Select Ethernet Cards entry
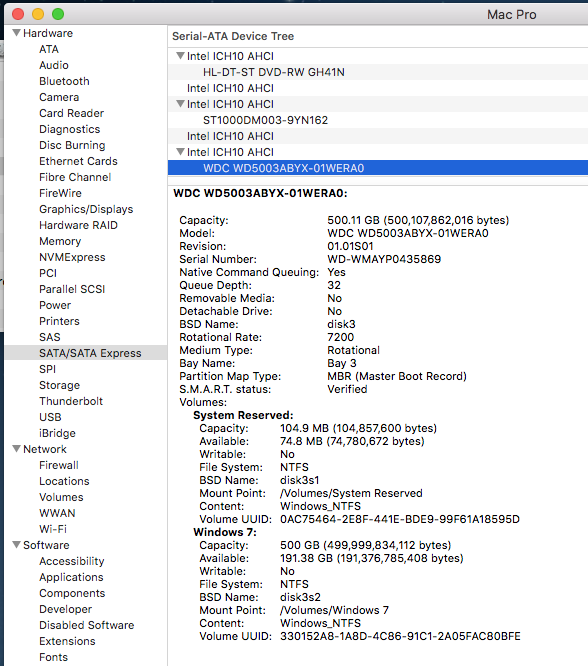 (x=78, y=161)
